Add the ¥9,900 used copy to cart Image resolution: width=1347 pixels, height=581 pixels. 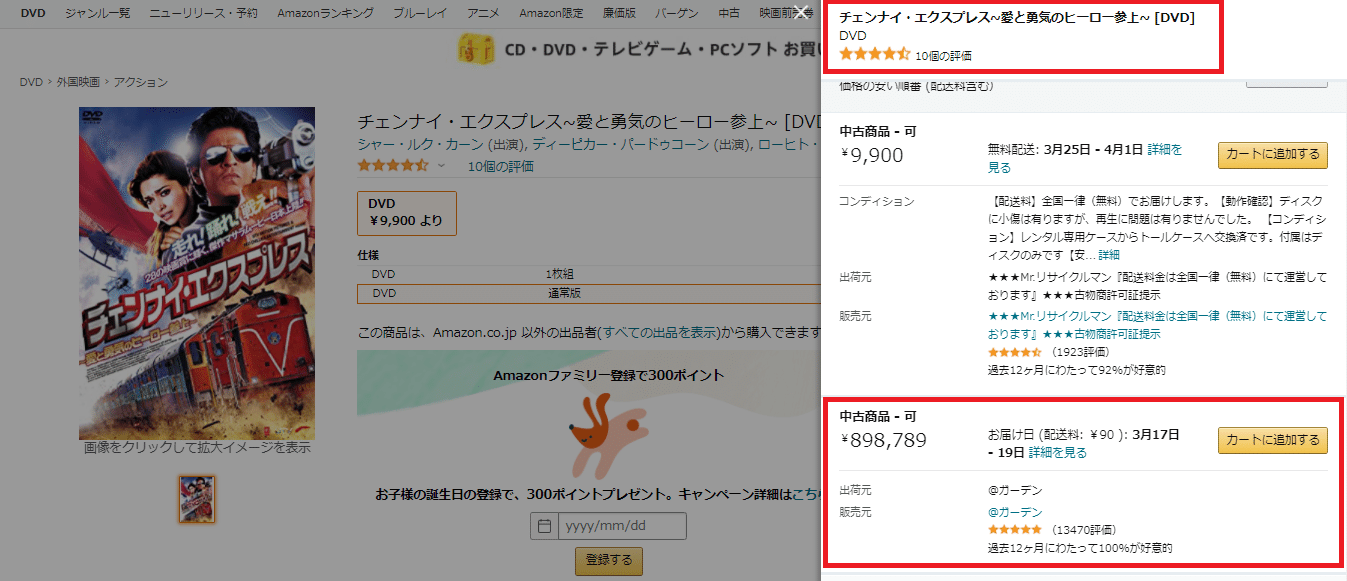1271,156
